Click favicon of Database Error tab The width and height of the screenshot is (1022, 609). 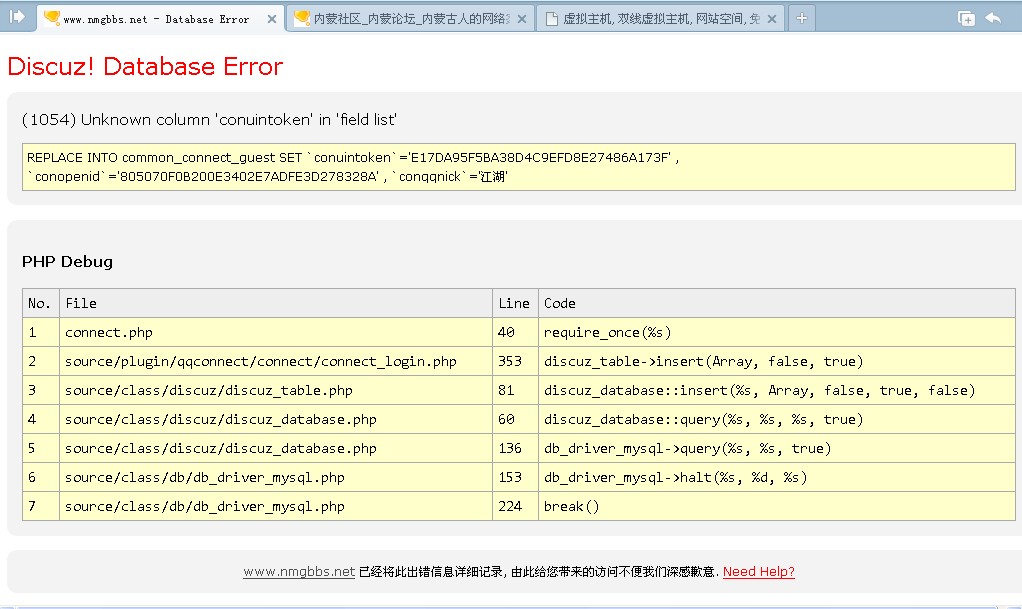click(52, 18)
